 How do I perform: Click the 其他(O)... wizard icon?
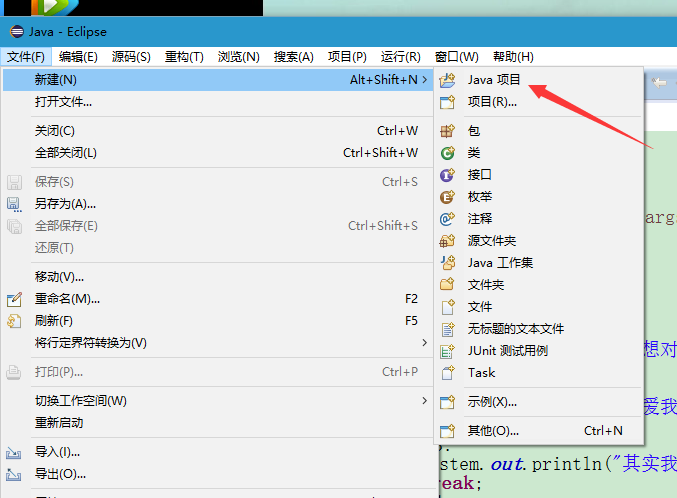click(447, 431)
